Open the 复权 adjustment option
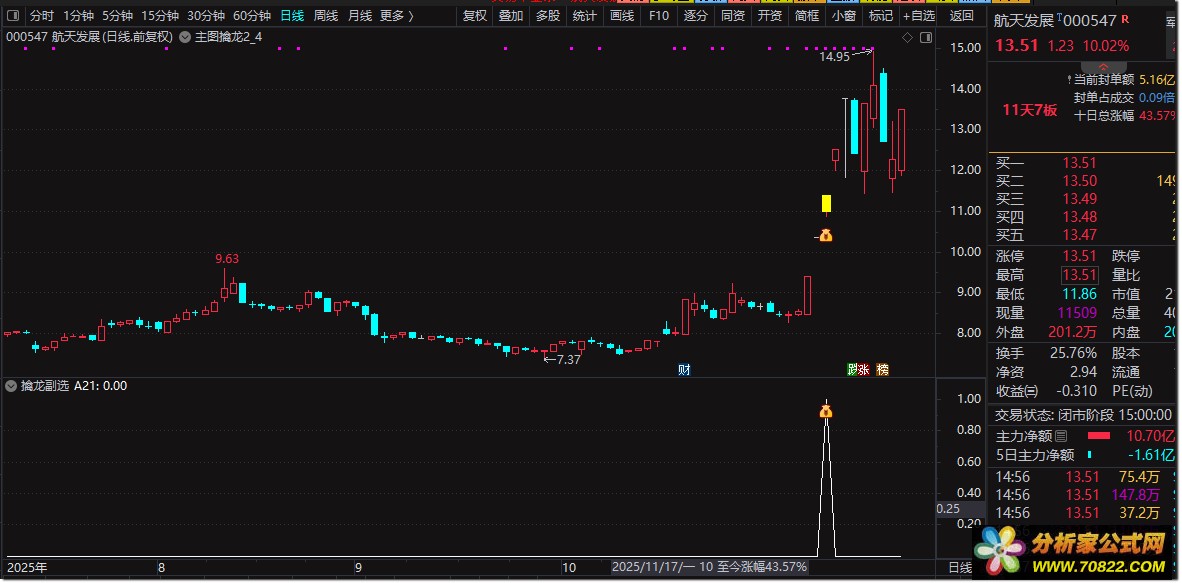Screen dimensions: 1182x583 tap(475, 15)
